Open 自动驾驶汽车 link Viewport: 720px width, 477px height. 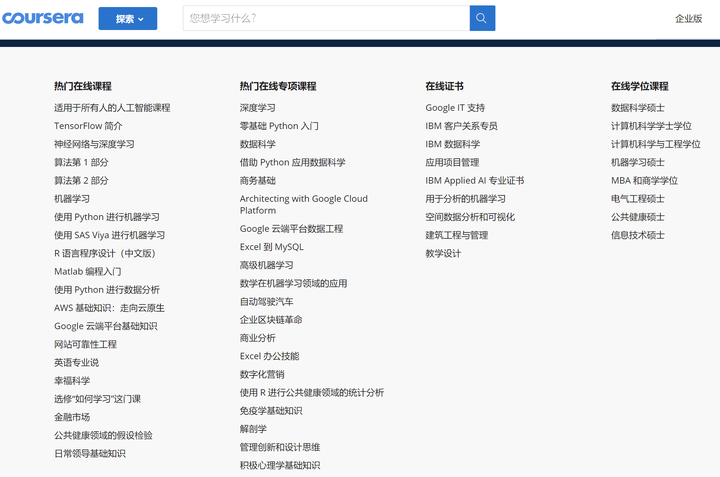pyautogui.click(x=266, y=302)
